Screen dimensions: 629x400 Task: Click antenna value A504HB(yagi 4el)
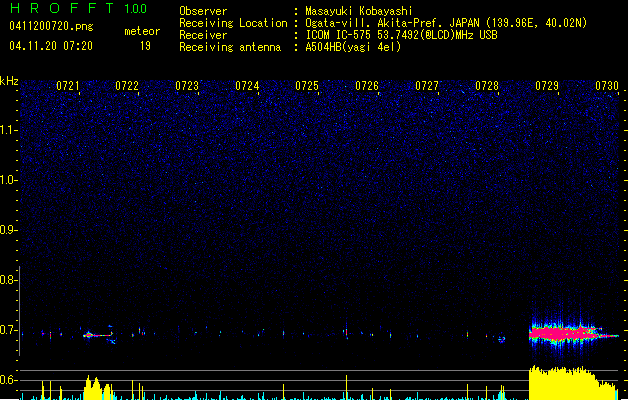tap(353, 47)
